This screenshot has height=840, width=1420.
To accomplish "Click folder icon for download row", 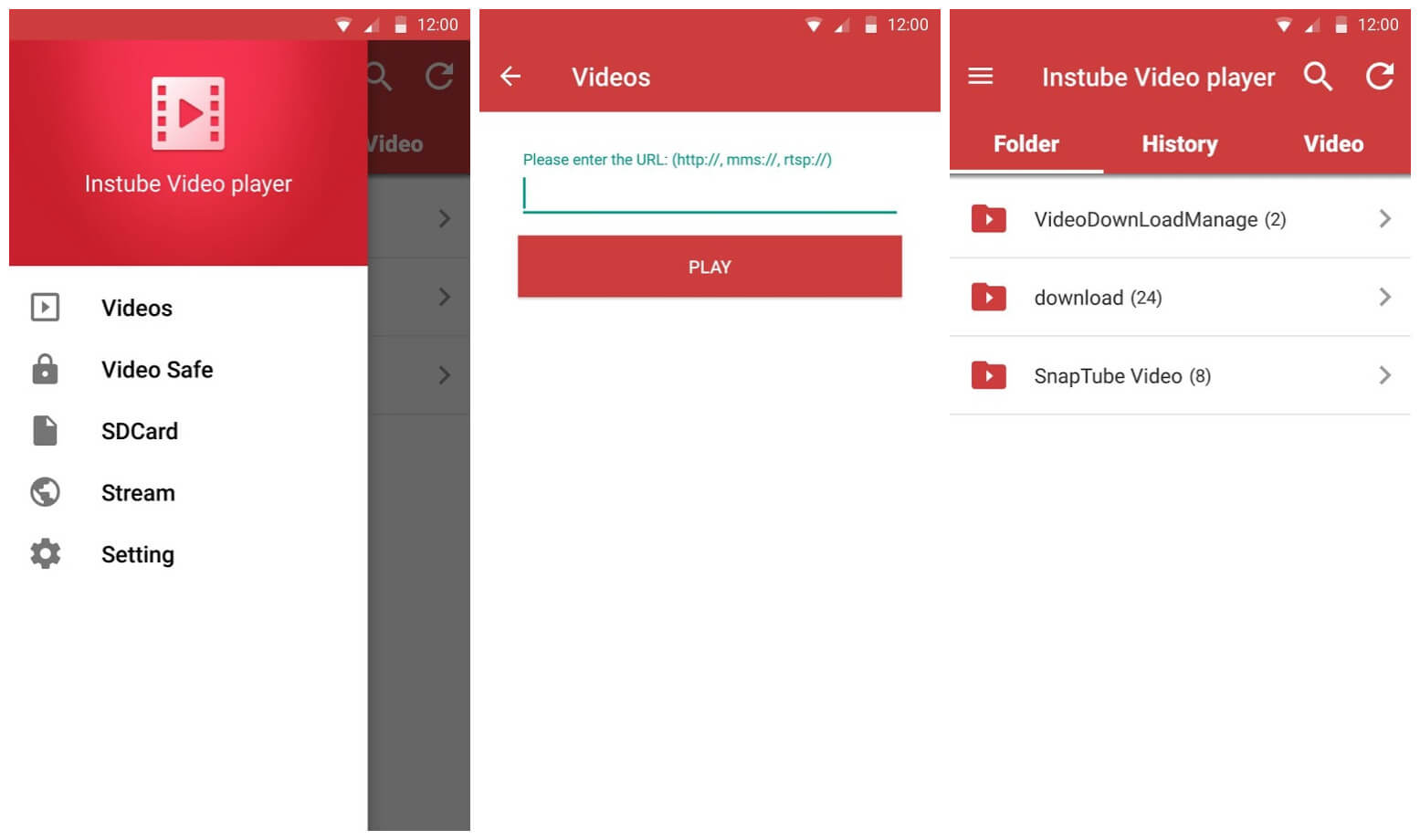I will 989,298.
